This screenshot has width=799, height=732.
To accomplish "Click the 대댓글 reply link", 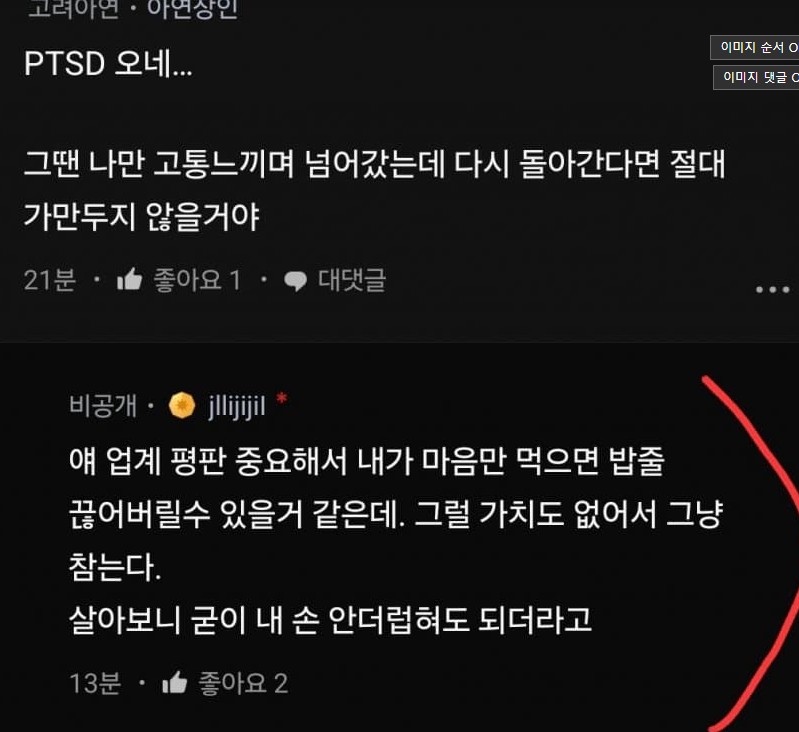I will click(352, 280).
